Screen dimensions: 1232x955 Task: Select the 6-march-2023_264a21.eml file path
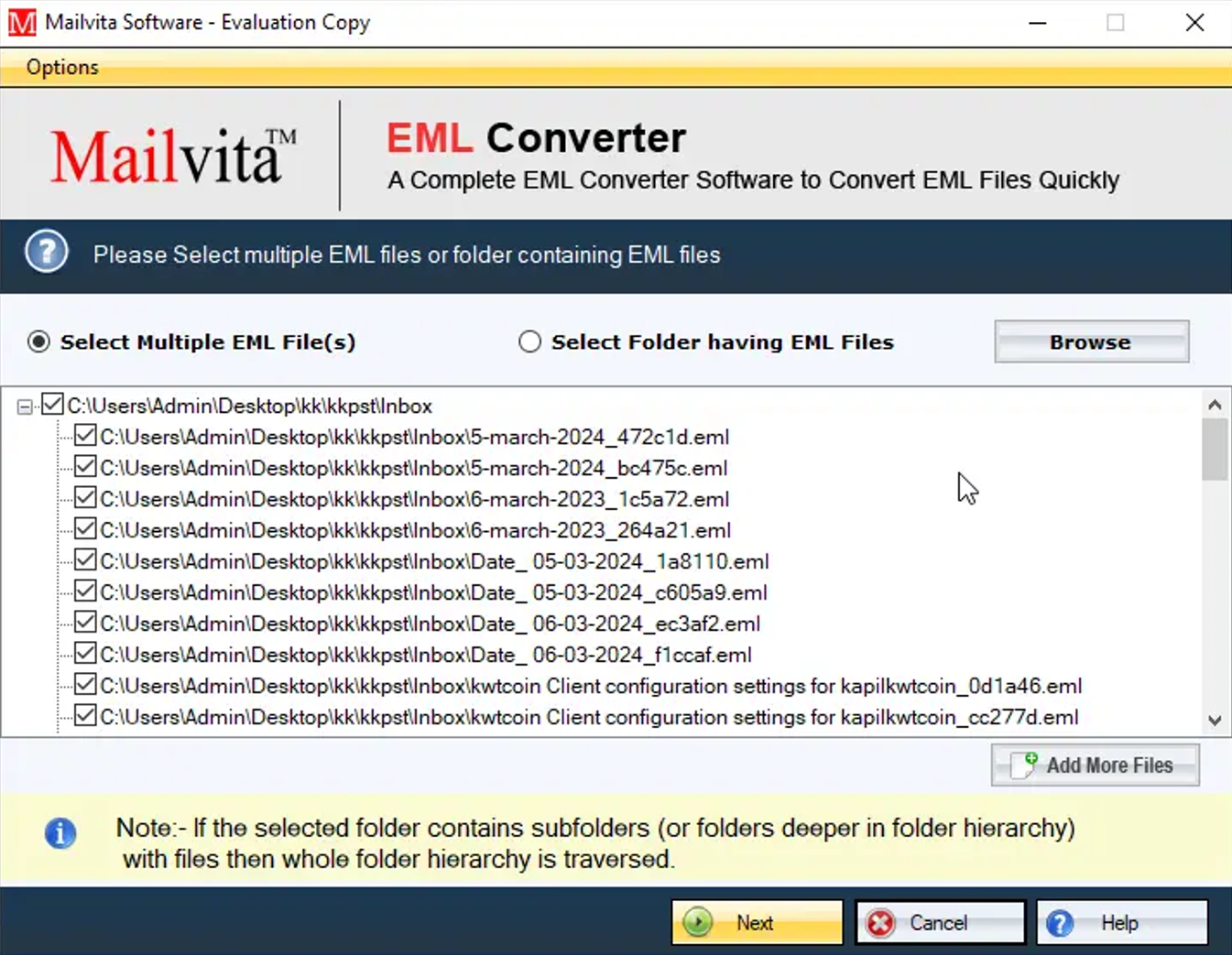[x=416, y=530]
